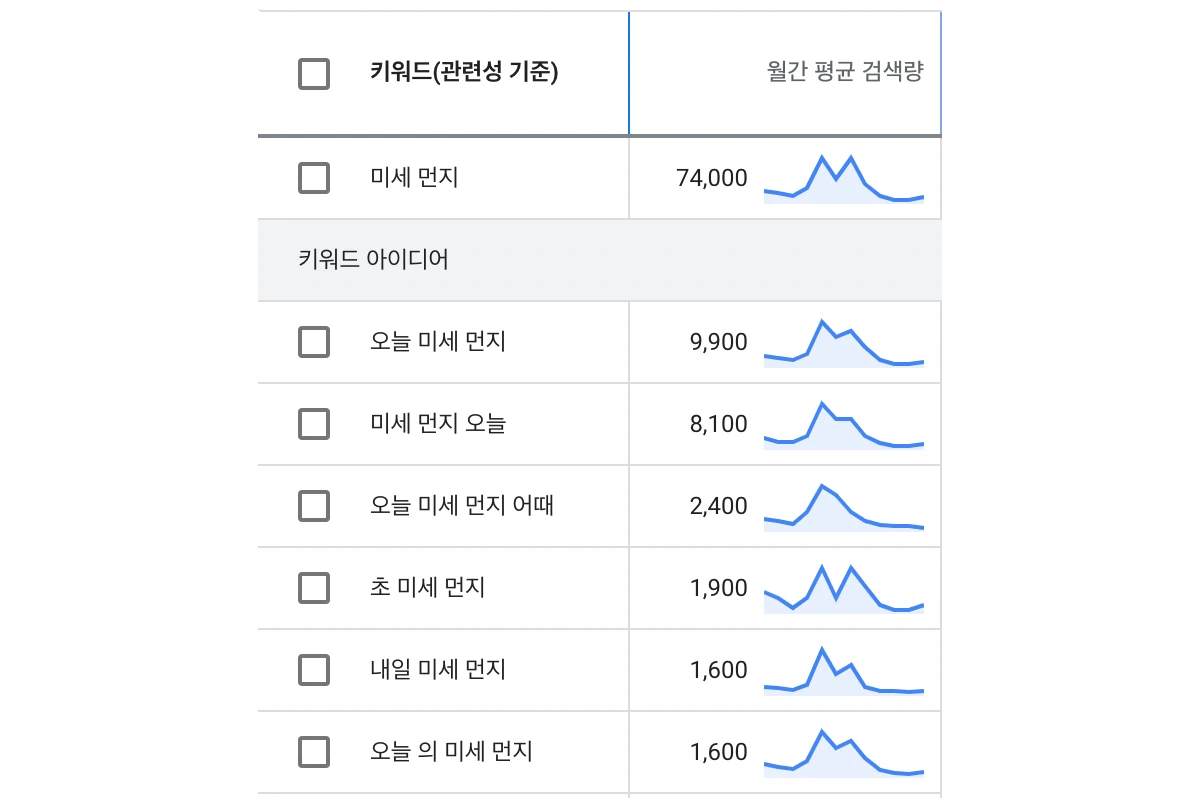View trend chart for 내일 미세 먼지
This screenshot has height=798, width=1200.
(x=844, y=671)
